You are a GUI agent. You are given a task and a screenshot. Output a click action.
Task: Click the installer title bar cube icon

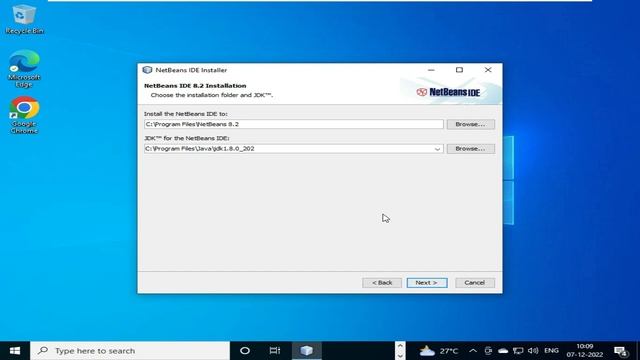147,70
